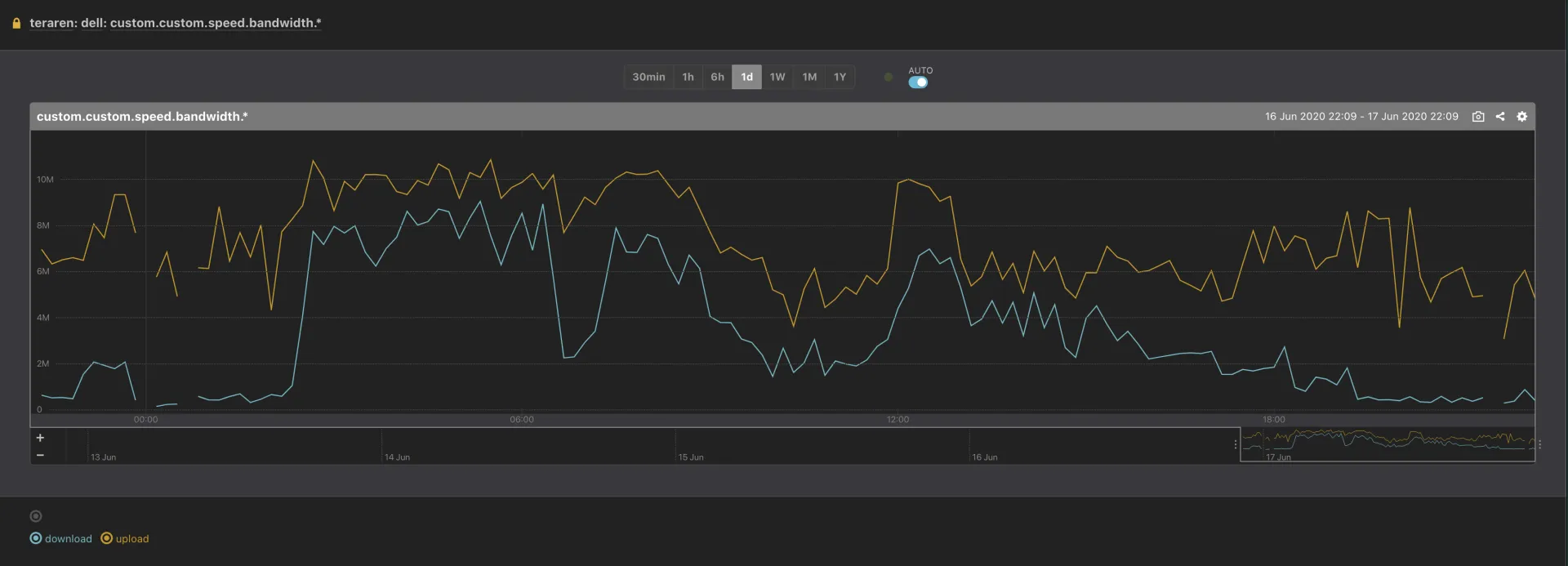Image resolution: width=1568 pixels, height=566 pixels.
Task: Open chart settings via the gear icon
Action: [1521, 117]
